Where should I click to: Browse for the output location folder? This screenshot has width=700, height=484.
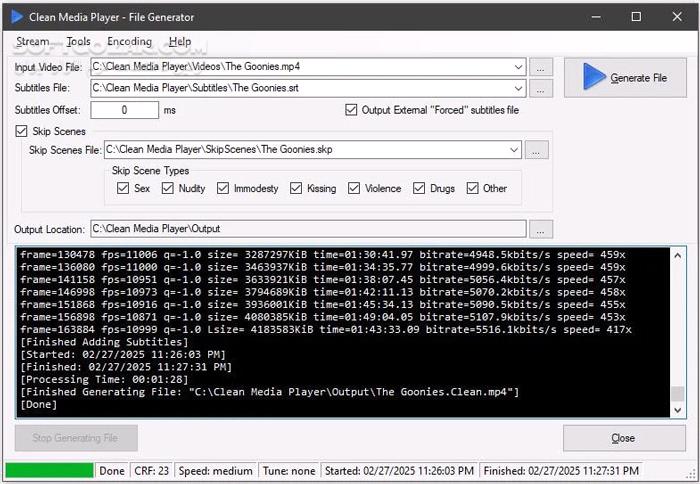pos(540,229)
